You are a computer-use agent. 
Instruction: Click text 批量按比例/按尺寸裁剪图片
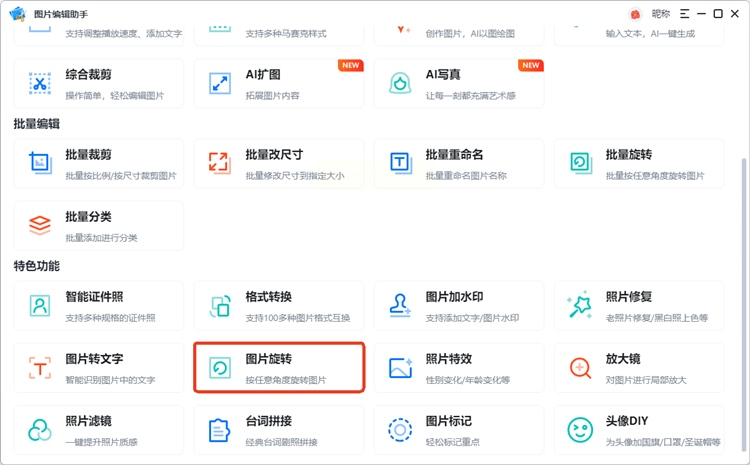121,176
